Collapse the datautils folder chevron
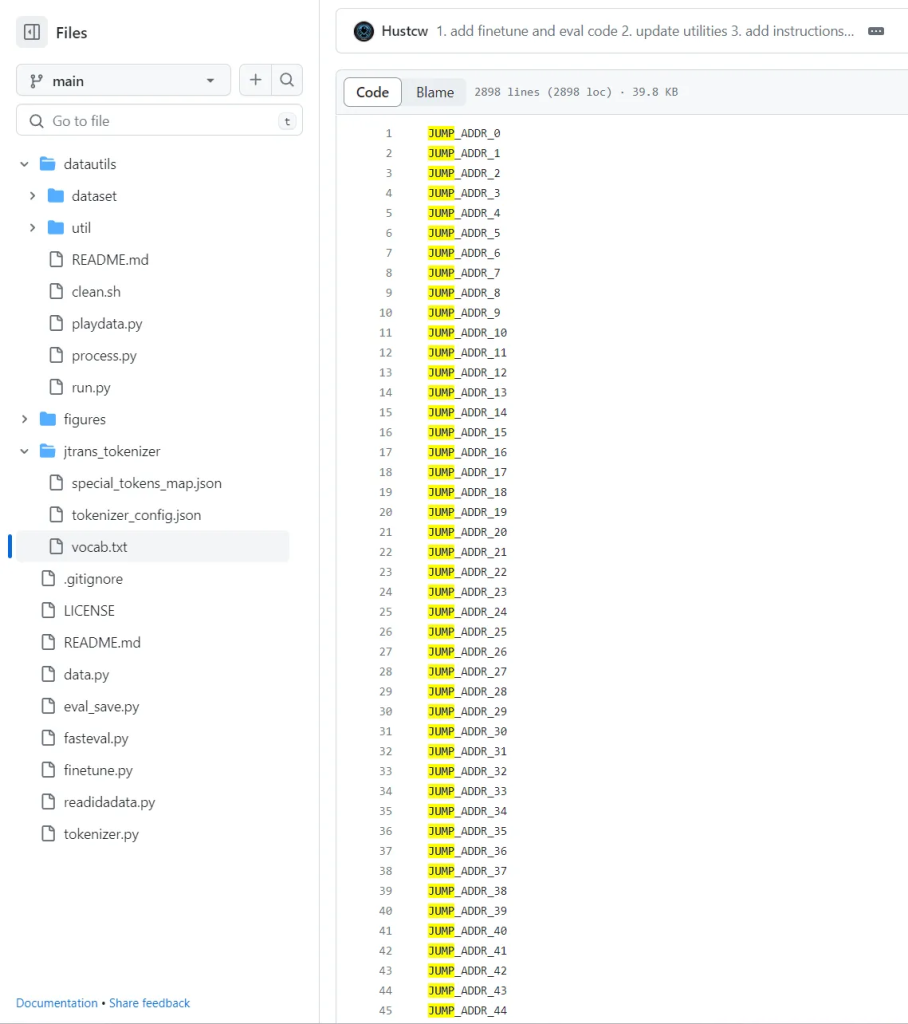 pos(25,164)
